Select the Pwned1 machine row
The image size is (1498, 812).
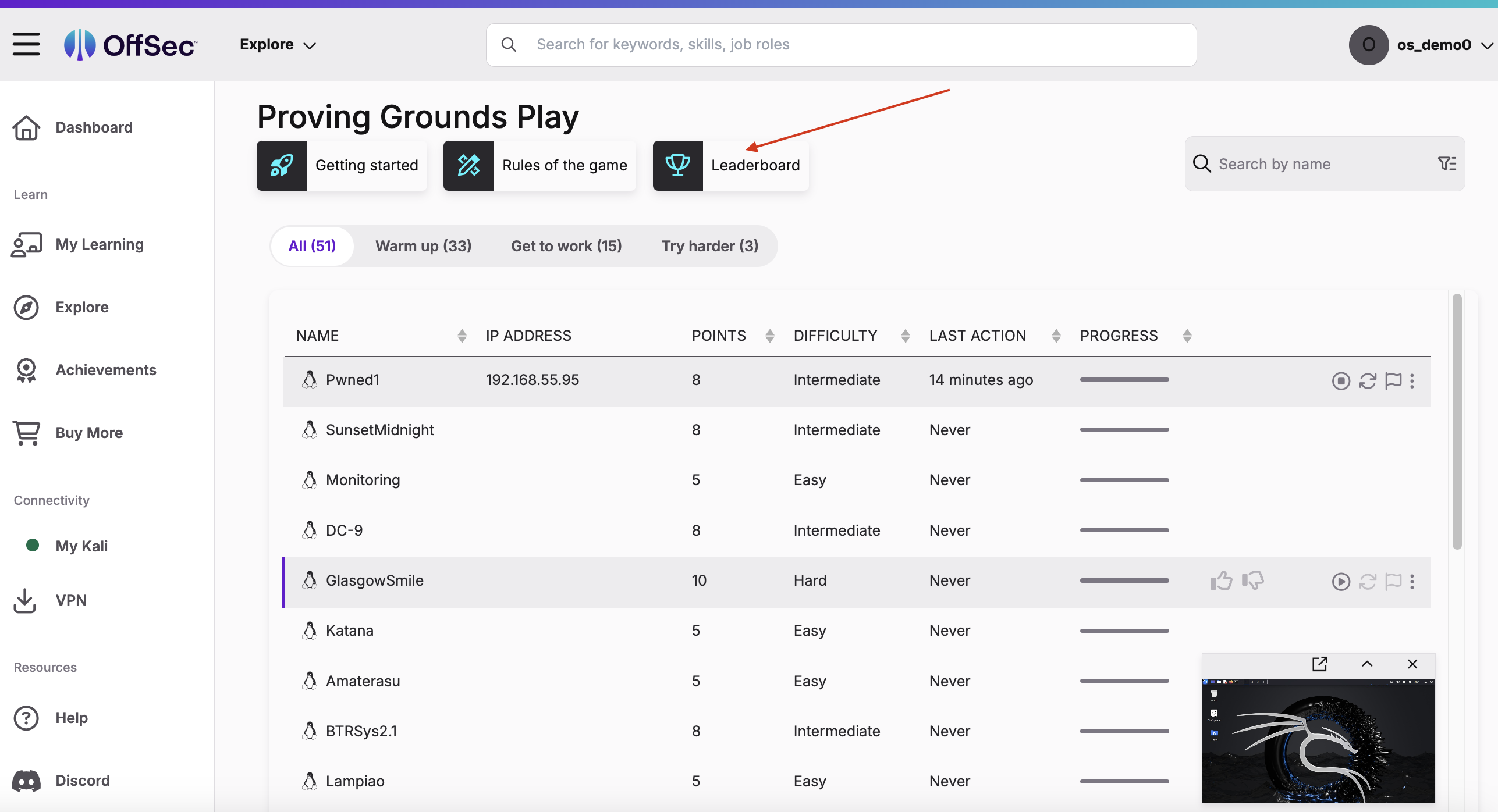[x=857, y=380]
